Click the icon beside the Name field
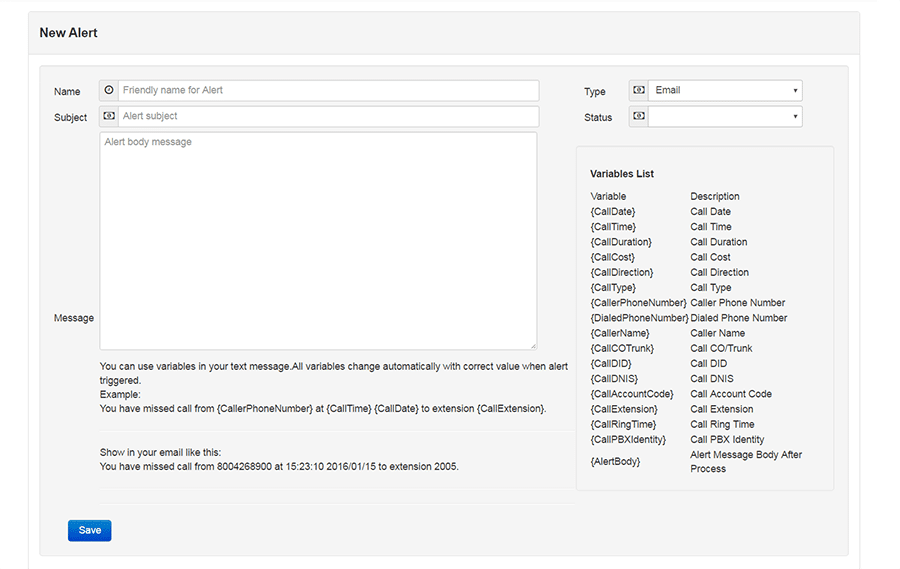Viewport: 900px width, 569px height. point(109,90)
